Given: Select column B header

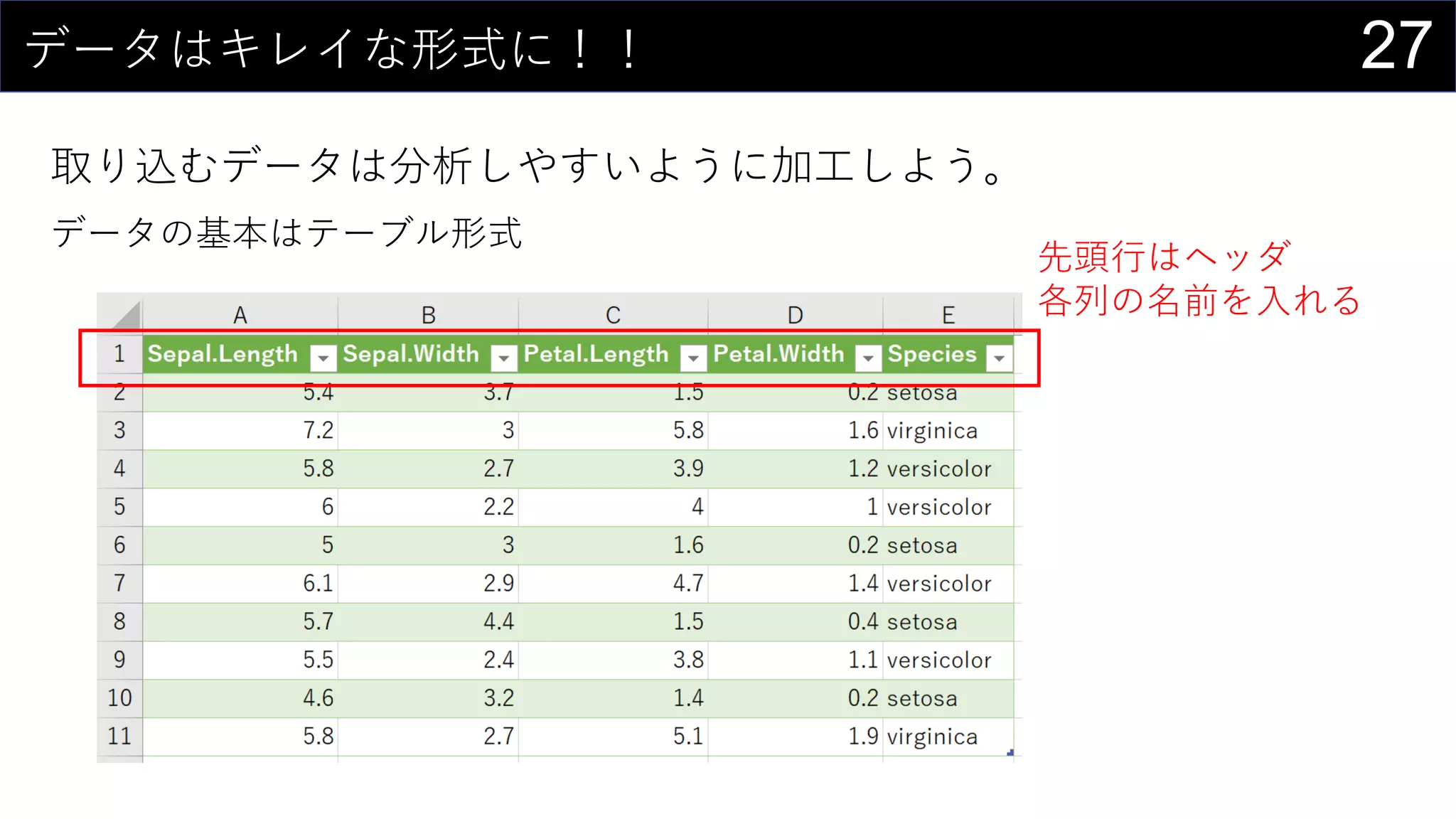Looking at the screenshot, I should tap(428, 315).
